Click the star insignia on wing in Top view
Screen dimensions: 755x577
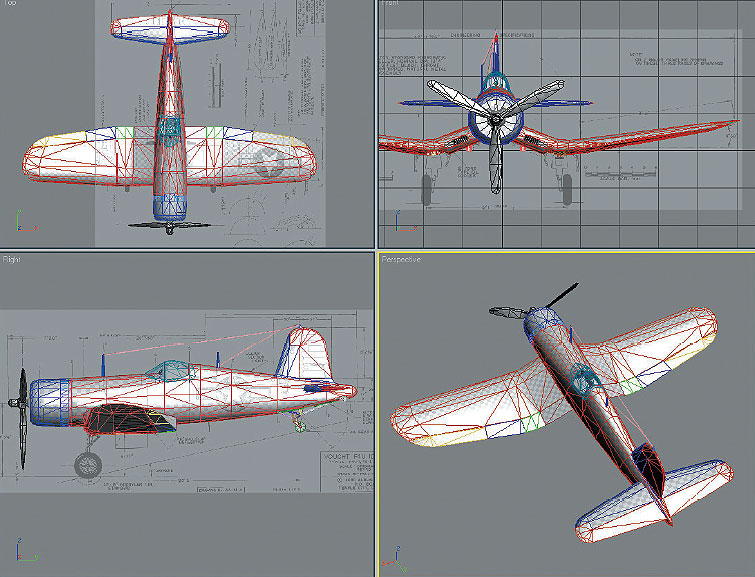(x=266, y=161)
